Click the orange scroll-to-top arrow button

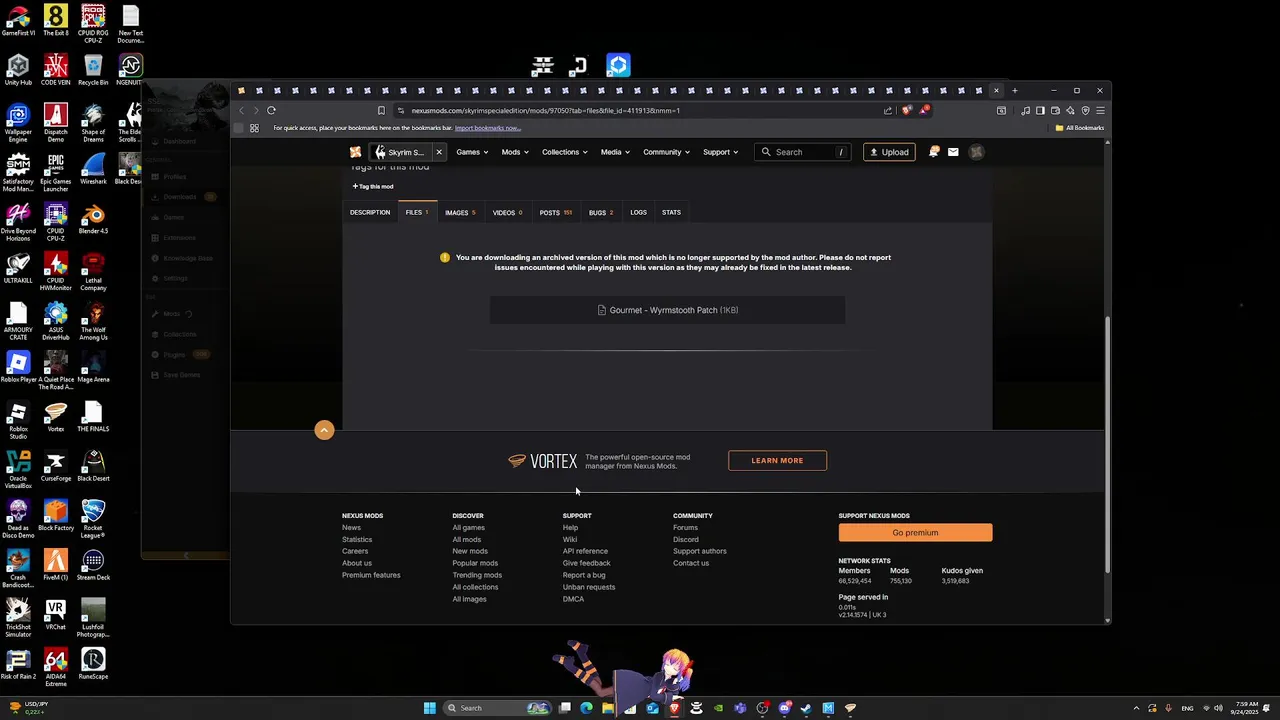point(324,430)
